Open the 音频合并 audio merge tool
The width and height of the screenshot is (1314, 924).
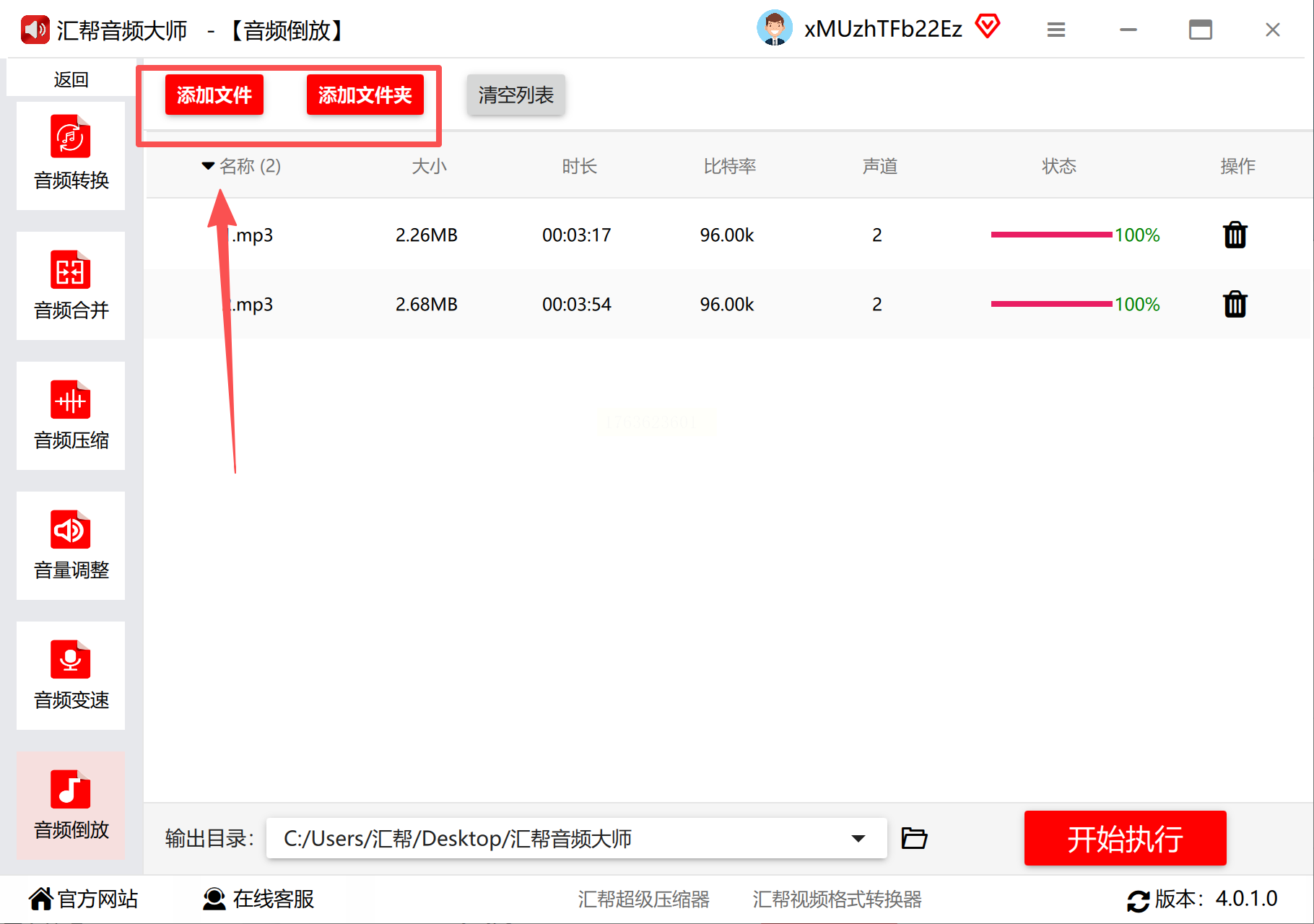[71, 286]
